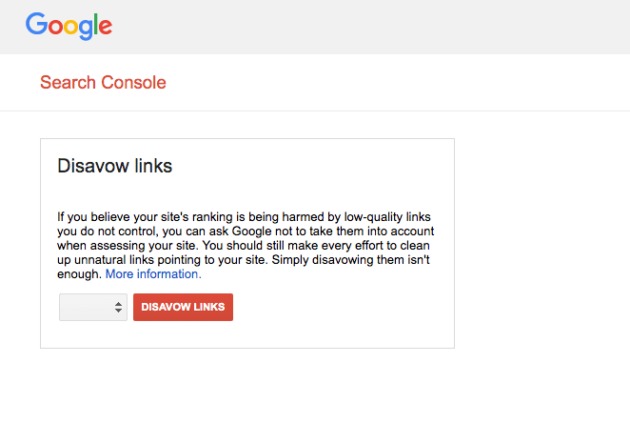Click the word Search in the page title
Viewport: 630px width, 423px height.
click(68, 82)
